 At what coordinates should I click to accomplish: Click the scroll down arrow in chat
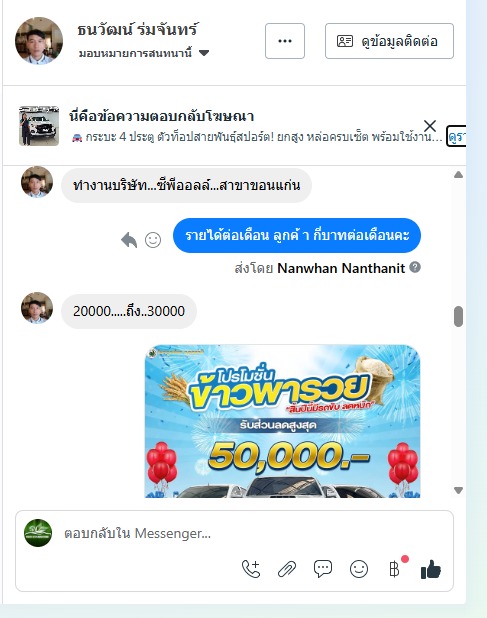(458, 490)
